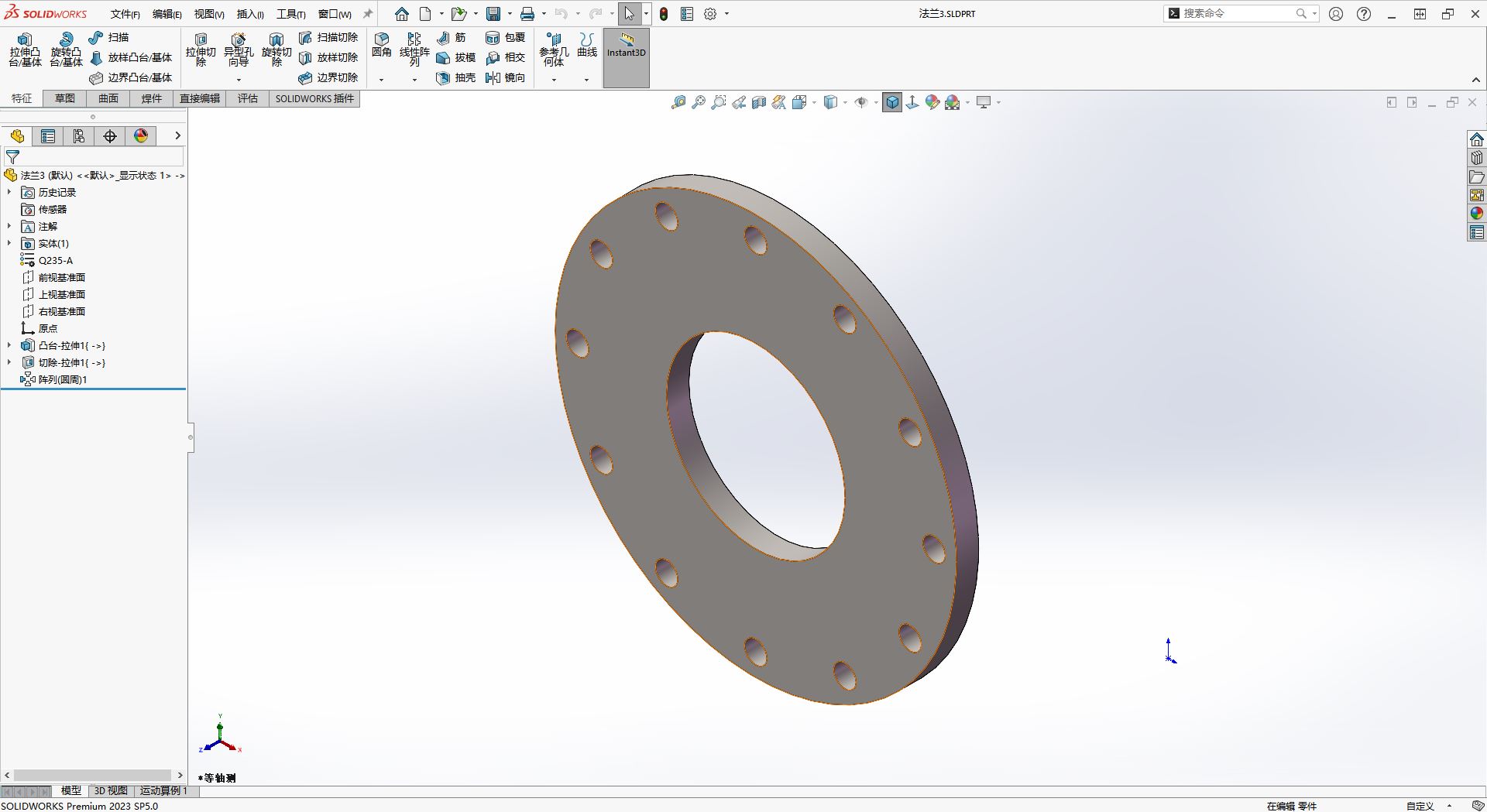Viewport: 1487px width, 812px height.
Task: Open the ConfigurationManager tab
Action: (79, 136)
